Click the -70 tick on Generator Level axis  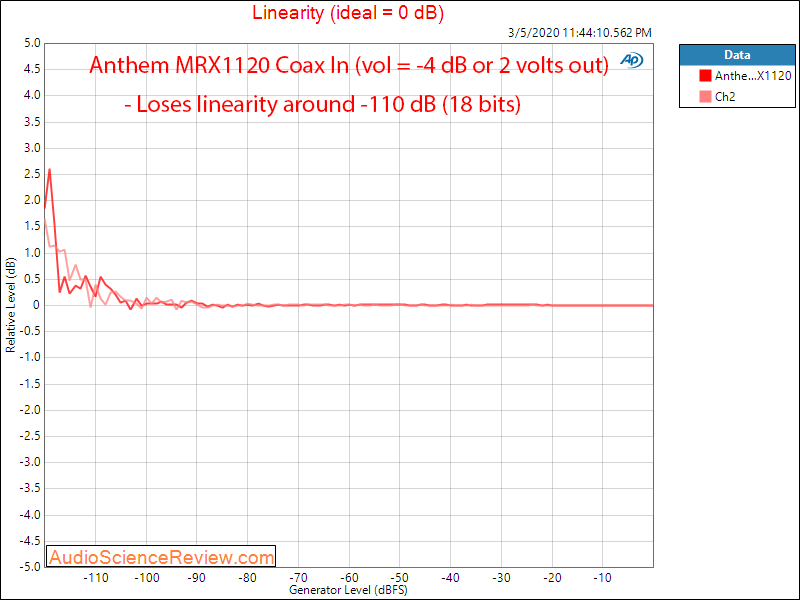click(298, 578)
